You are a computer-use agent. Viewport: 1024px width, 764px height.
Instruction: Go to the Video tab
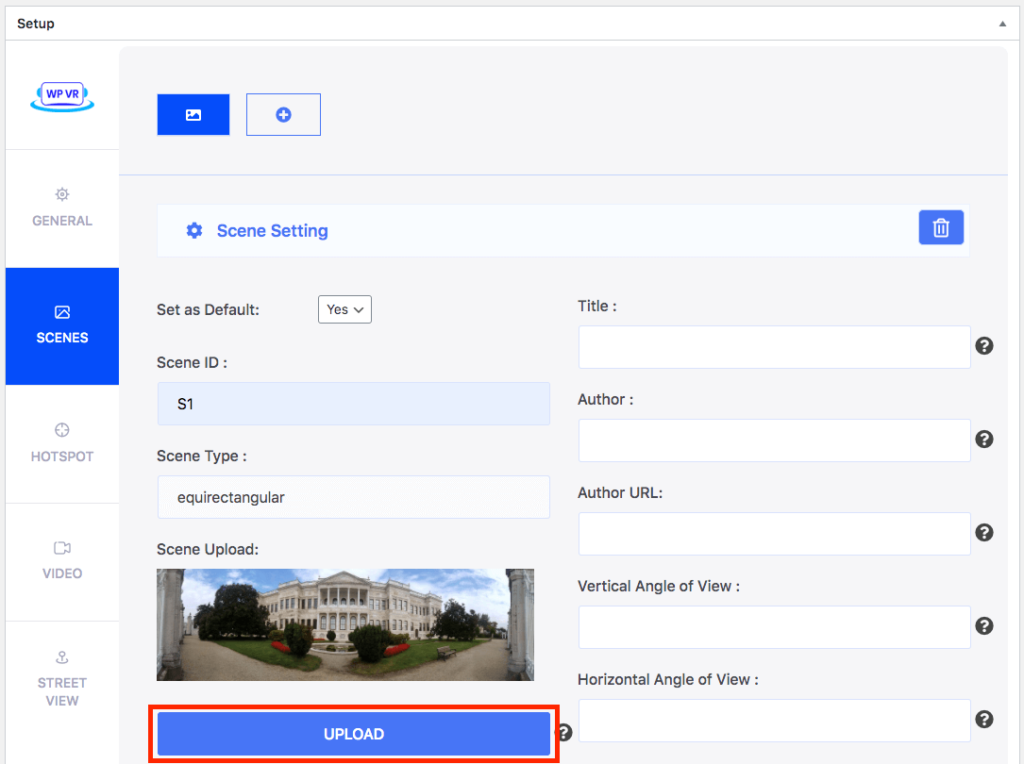click(62, 561)
